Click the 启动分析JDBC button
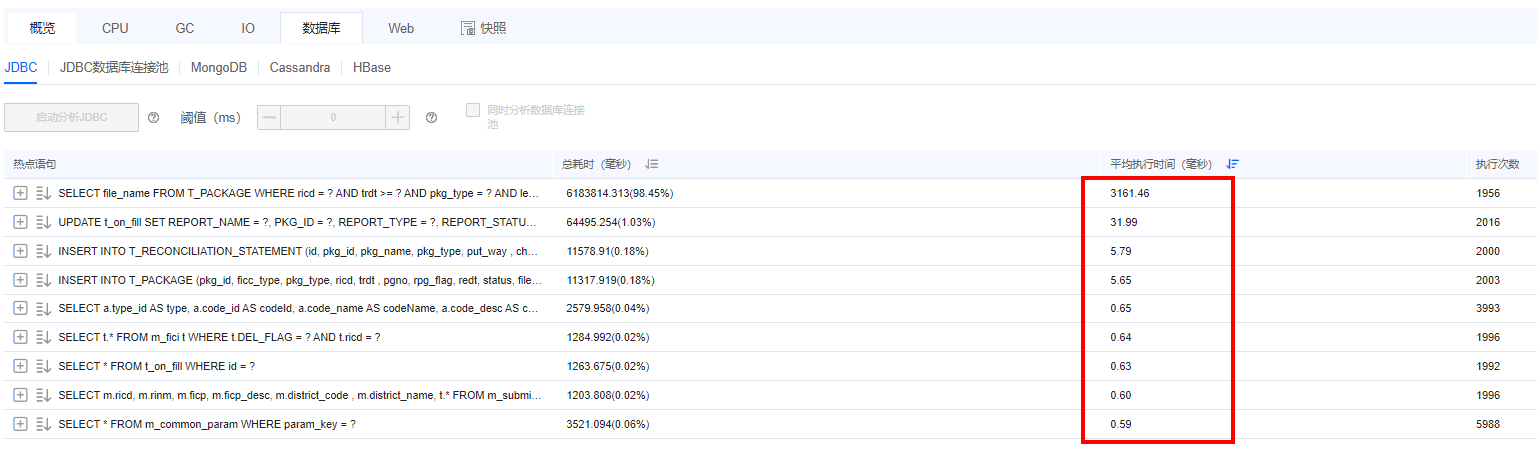 click(71, 118)
